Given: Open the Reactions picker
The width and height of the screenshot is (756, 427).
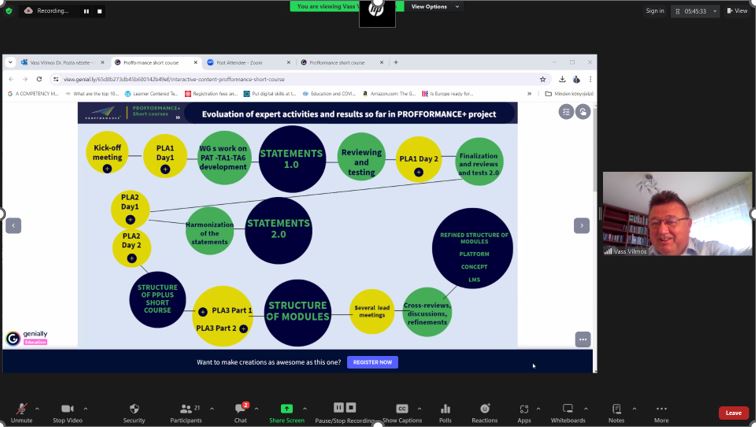Looking at the screenshot, I should pos(484,409).
